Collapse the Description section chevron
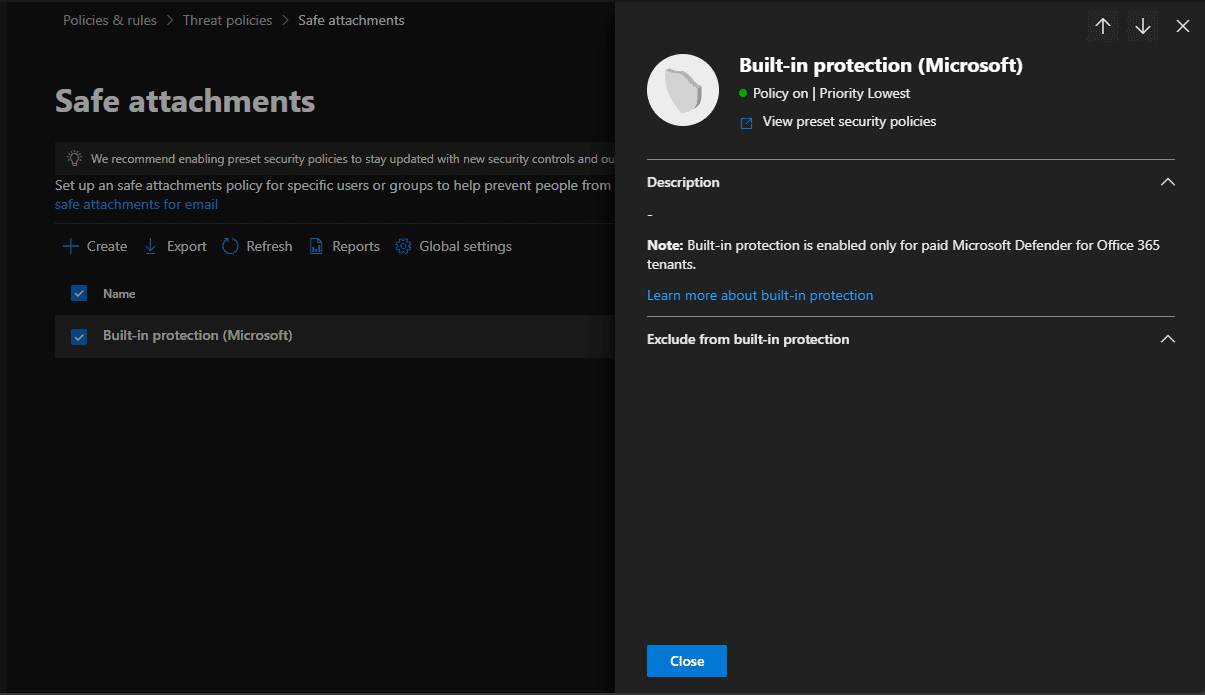This screenshot has width=1205, height=695. [x=1167, y=183]
